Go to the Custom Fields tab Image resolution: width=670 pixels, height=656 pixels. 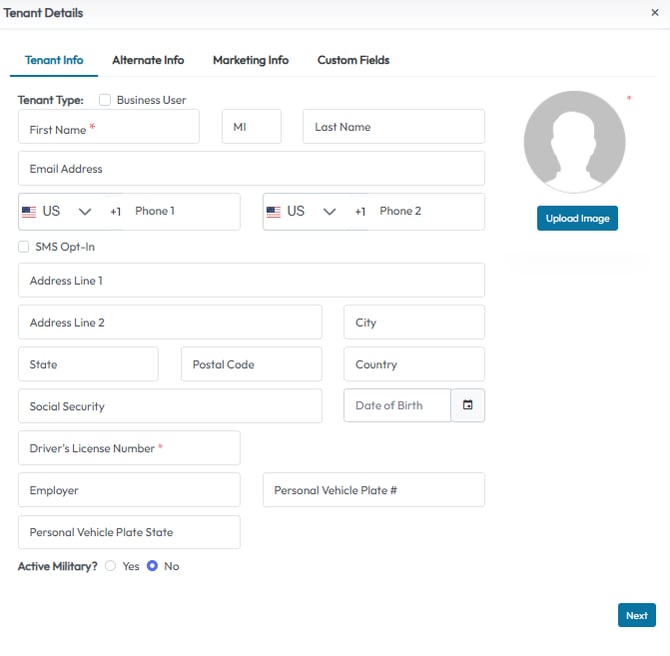353,60
